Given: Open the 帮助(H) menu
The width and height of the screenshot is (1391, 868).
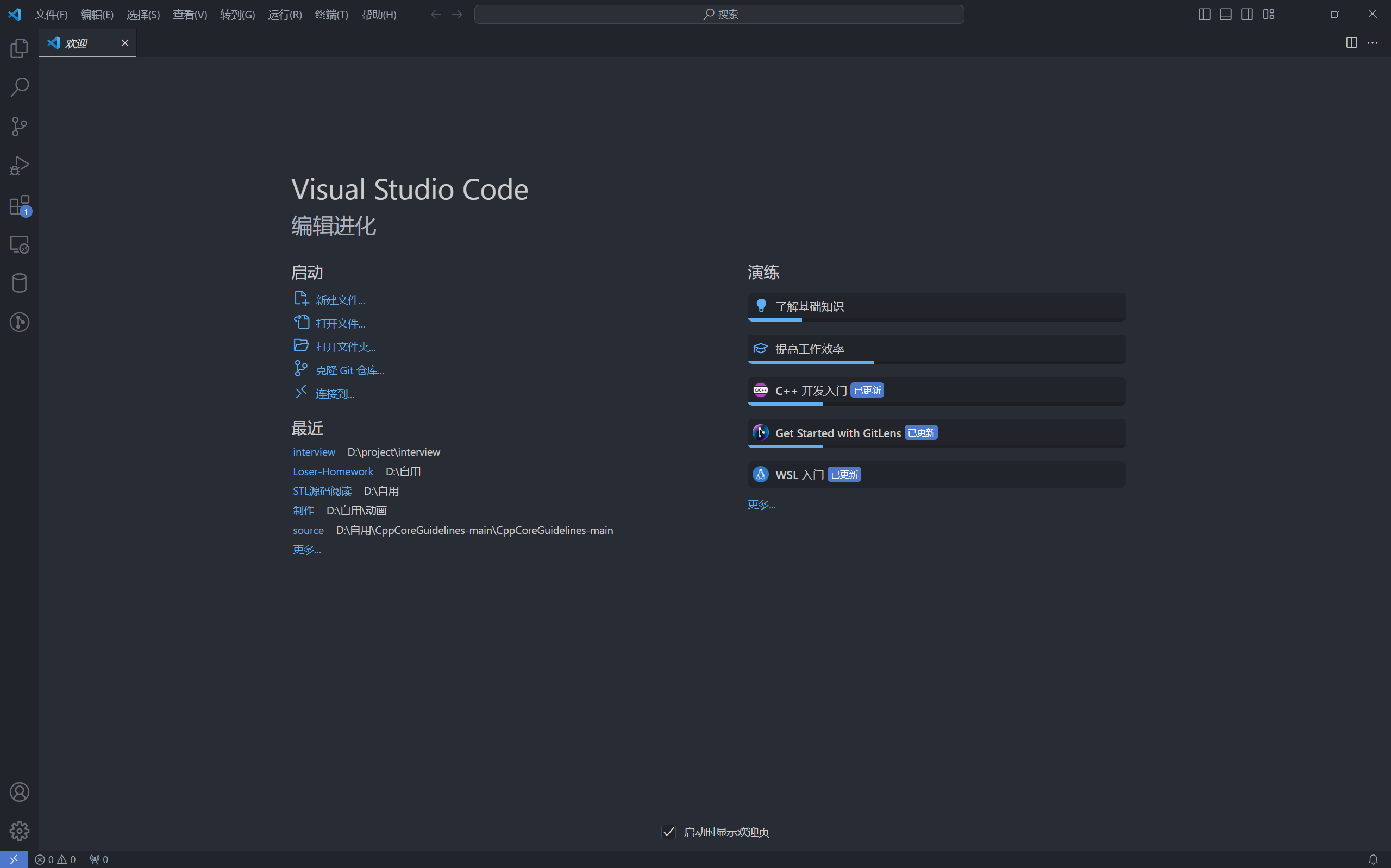Looking at the screenshot, I should point(379,14).
